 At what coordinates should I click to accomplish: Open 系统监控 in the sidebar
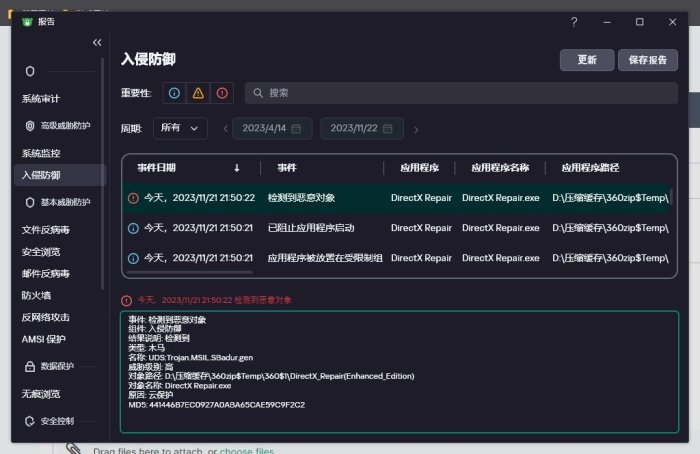(x=41, y=153)
